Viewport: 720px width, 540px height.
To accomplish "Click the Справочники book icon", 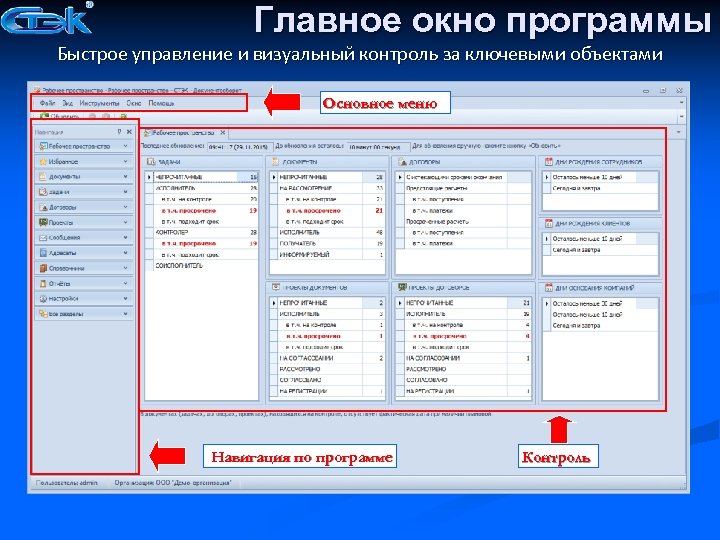I will [43, 268].
